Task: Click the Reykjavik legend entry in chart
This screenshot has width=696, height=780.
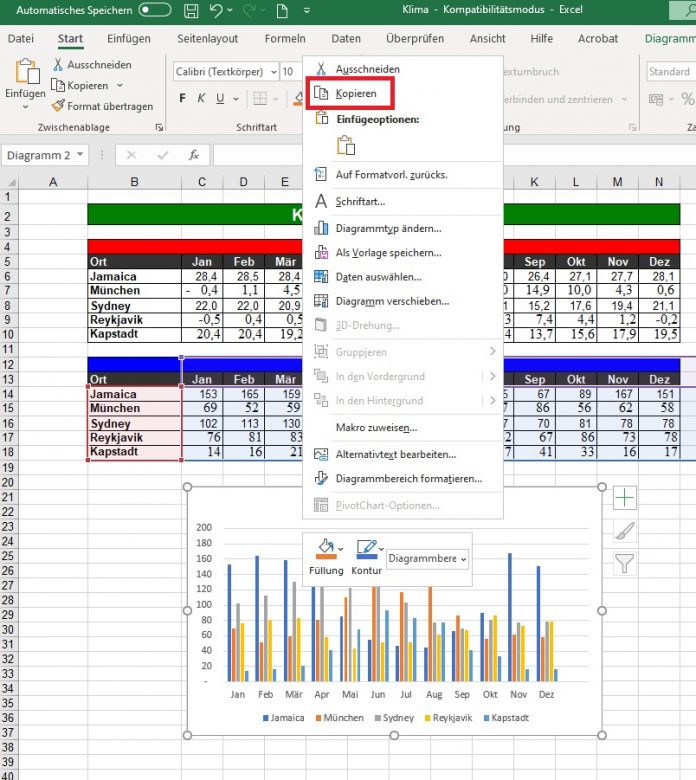Action: pyautogui.click(x=447, y=718)
